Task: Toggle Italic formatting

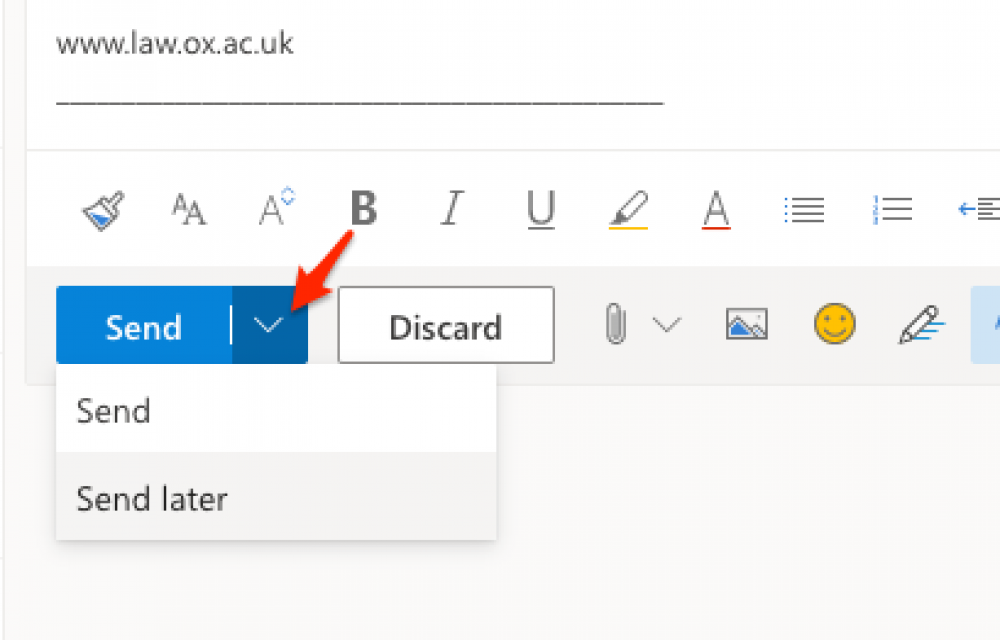Action: 452,208
